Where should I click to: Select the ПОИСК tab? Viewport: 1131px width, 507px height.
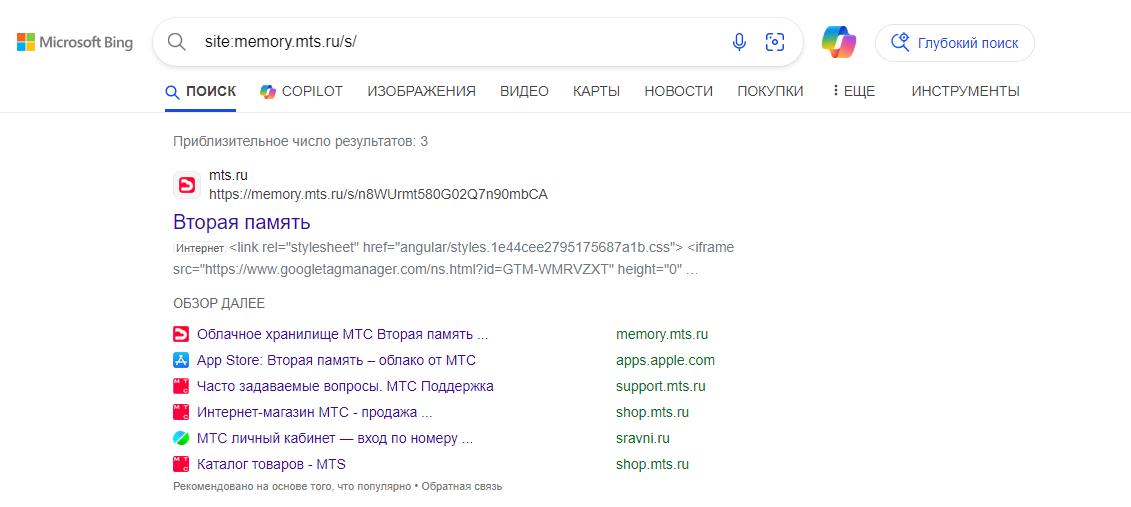click(x=201, y=92)
